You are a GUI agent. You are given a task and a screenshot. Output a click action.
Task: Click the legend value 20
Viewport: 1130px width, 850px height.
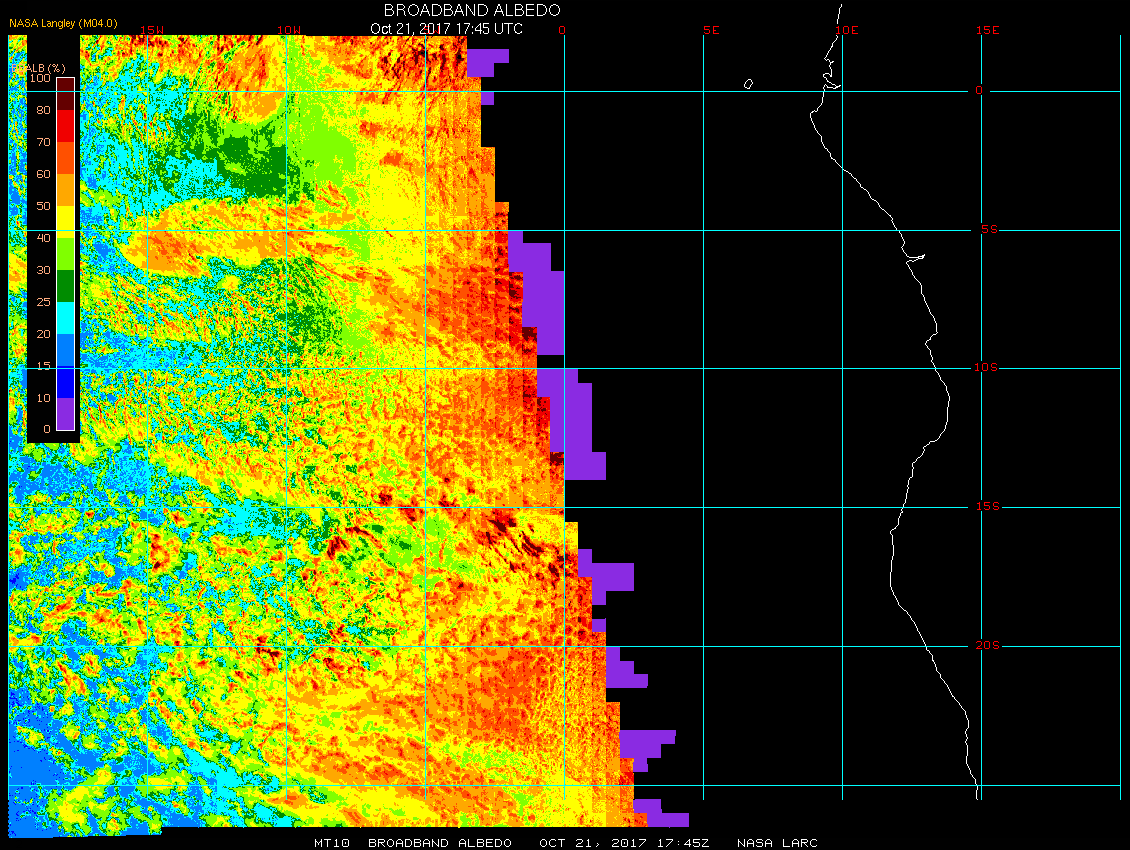tap(44, 334)
